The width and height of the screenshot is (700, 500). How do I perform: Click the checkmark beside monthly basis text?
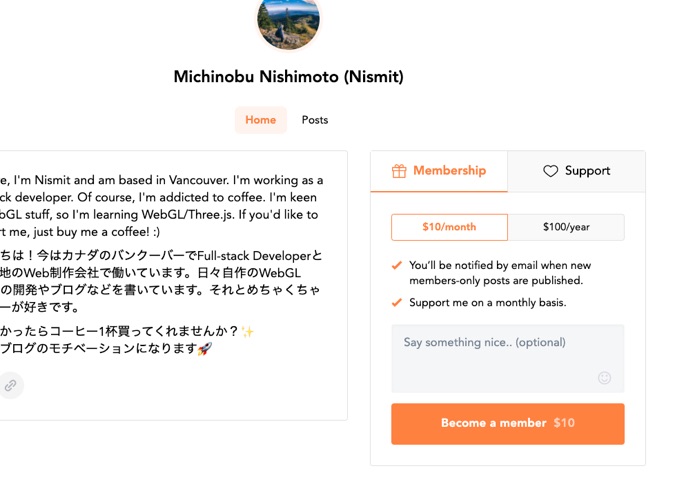[x=397, y=302]
